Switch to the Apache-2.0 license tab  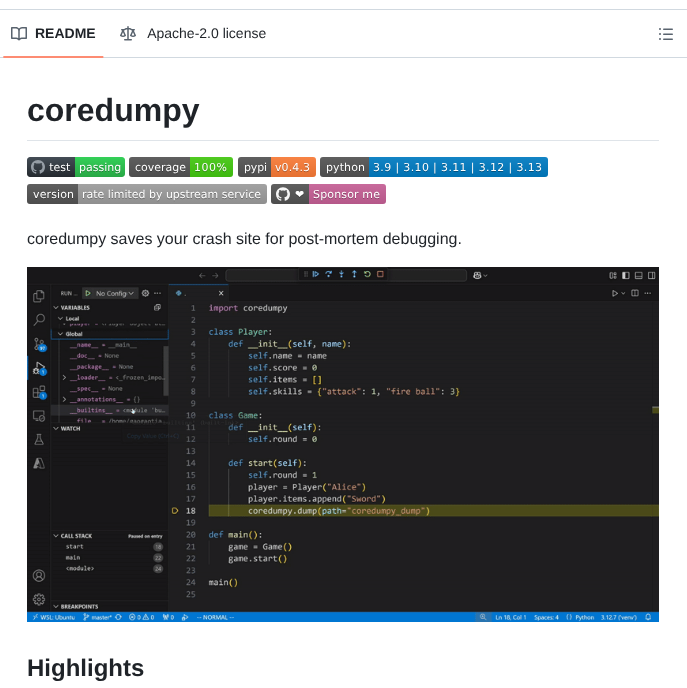[193, 34]
